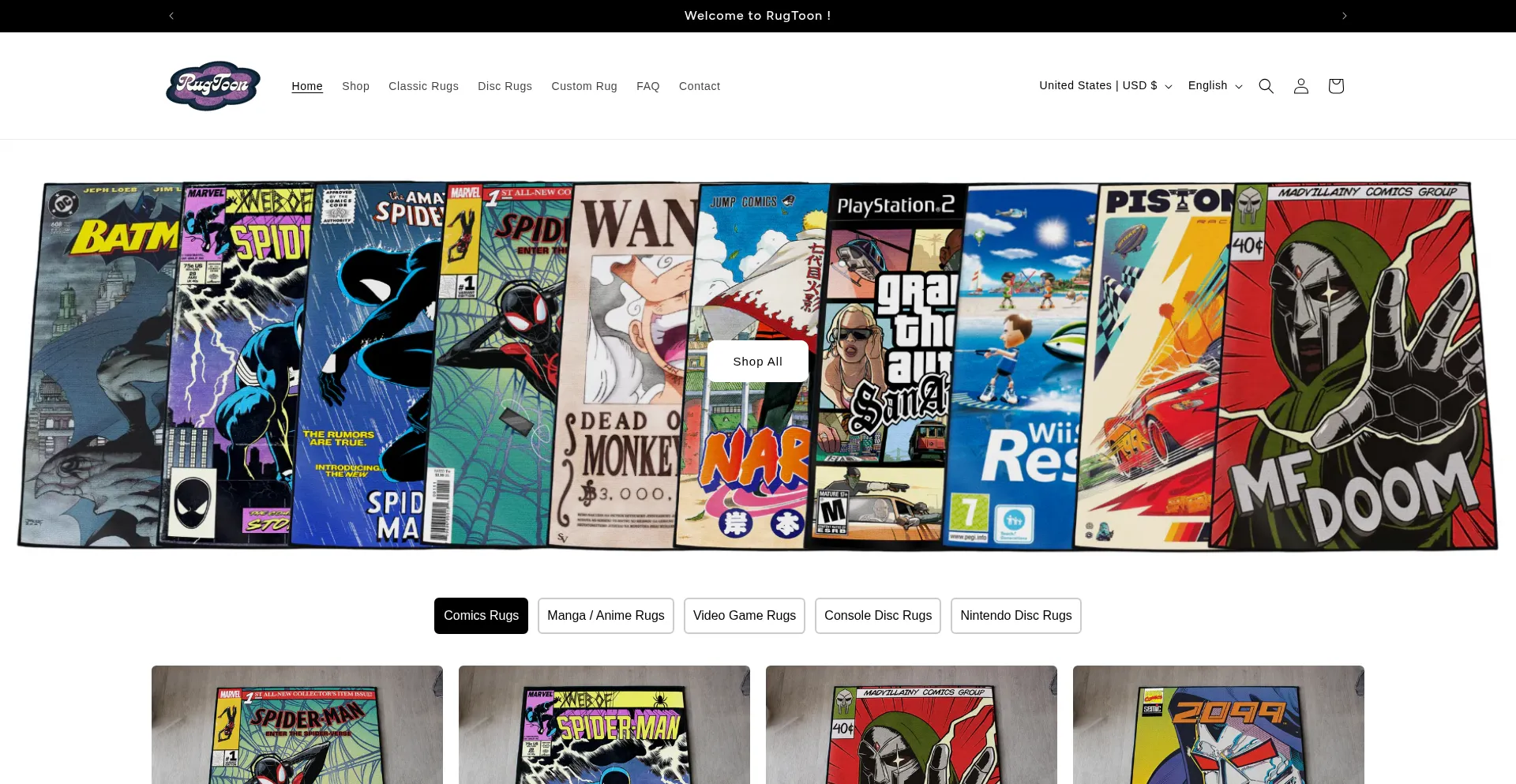Screen dimensions: 1516x784
Task: Open the Classic Rugs menu item
Action: click(423, 86)
